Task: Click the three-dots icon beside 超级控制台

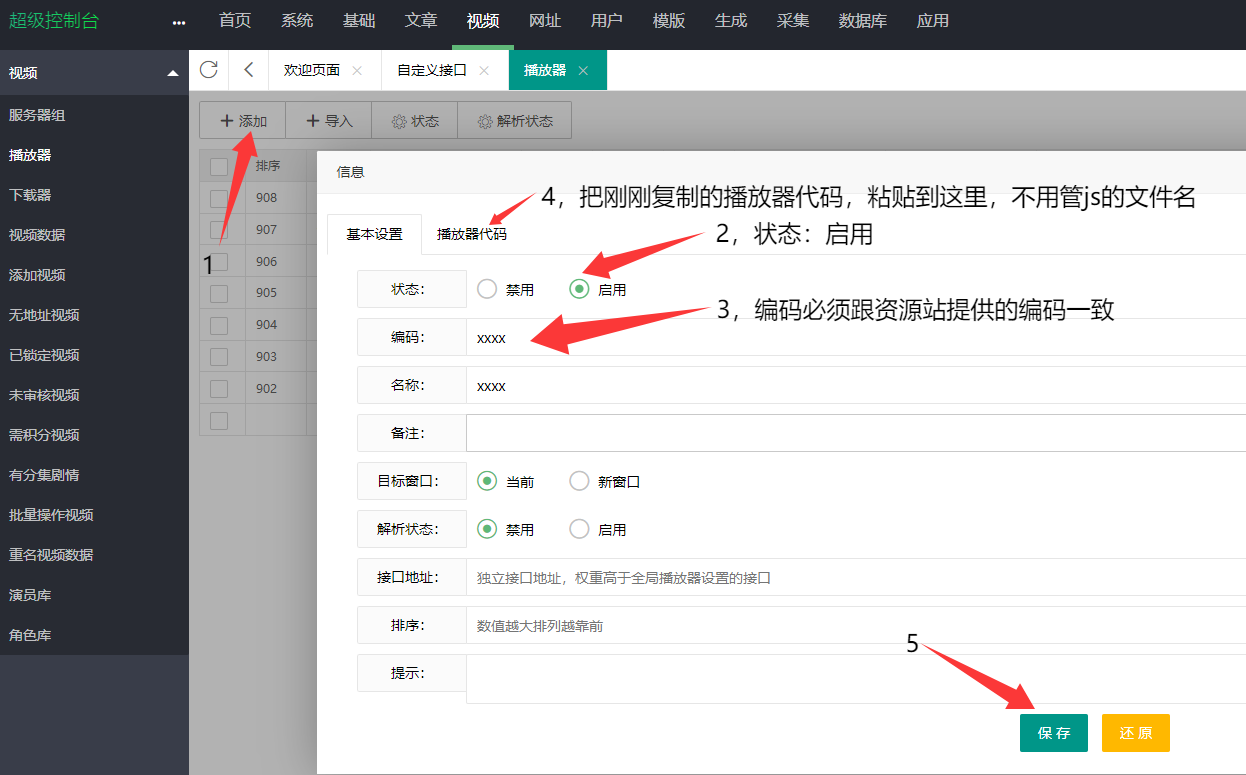Action: point(179,22)
